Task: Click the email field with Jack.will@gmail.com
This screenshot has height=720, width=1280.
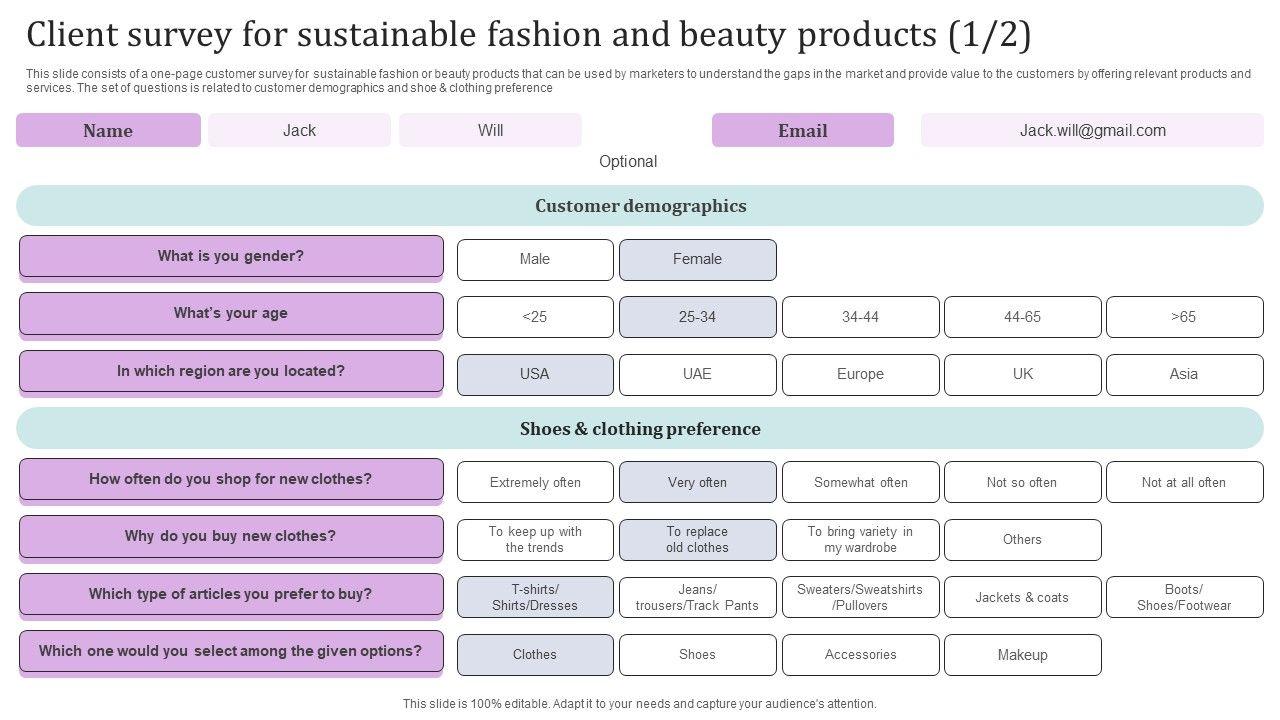Action: point(1092,130)
